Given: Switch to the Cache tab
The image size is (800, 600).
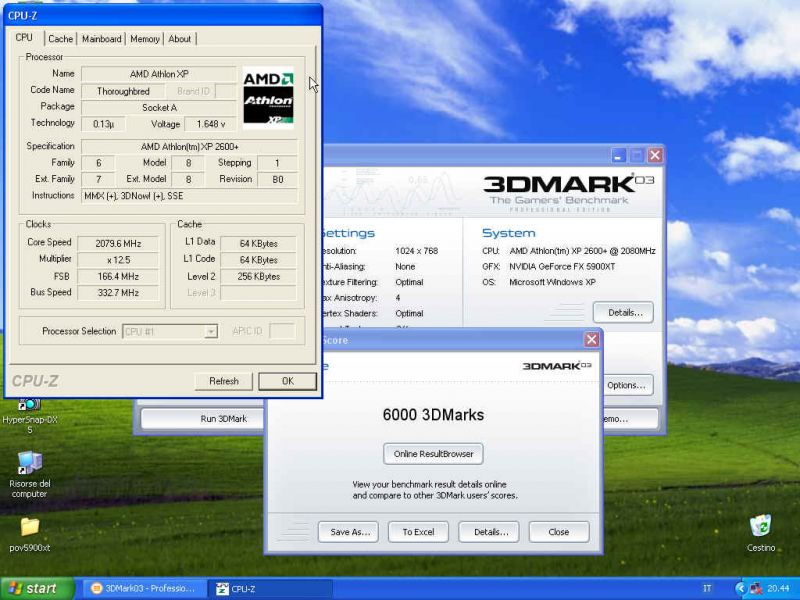Looking at the screenshot, I should point(61,39).
